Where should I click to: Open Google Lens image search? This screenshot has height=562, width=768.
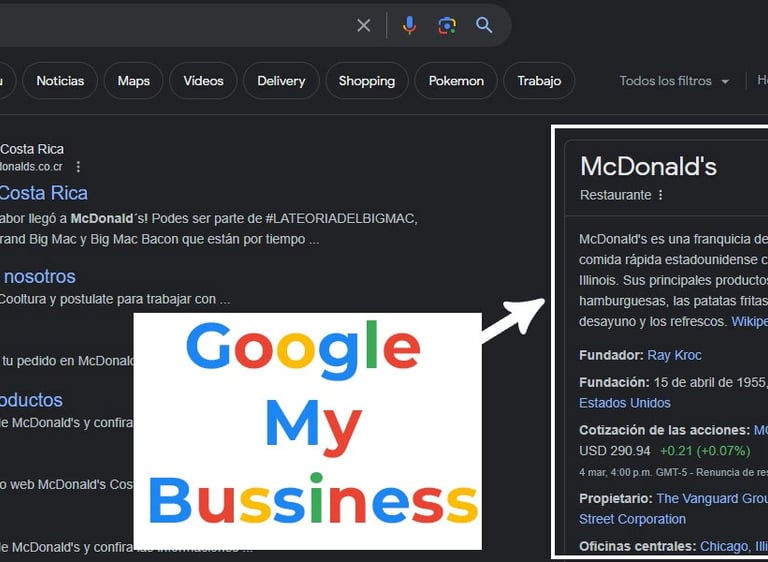click(x=447, y=25)
